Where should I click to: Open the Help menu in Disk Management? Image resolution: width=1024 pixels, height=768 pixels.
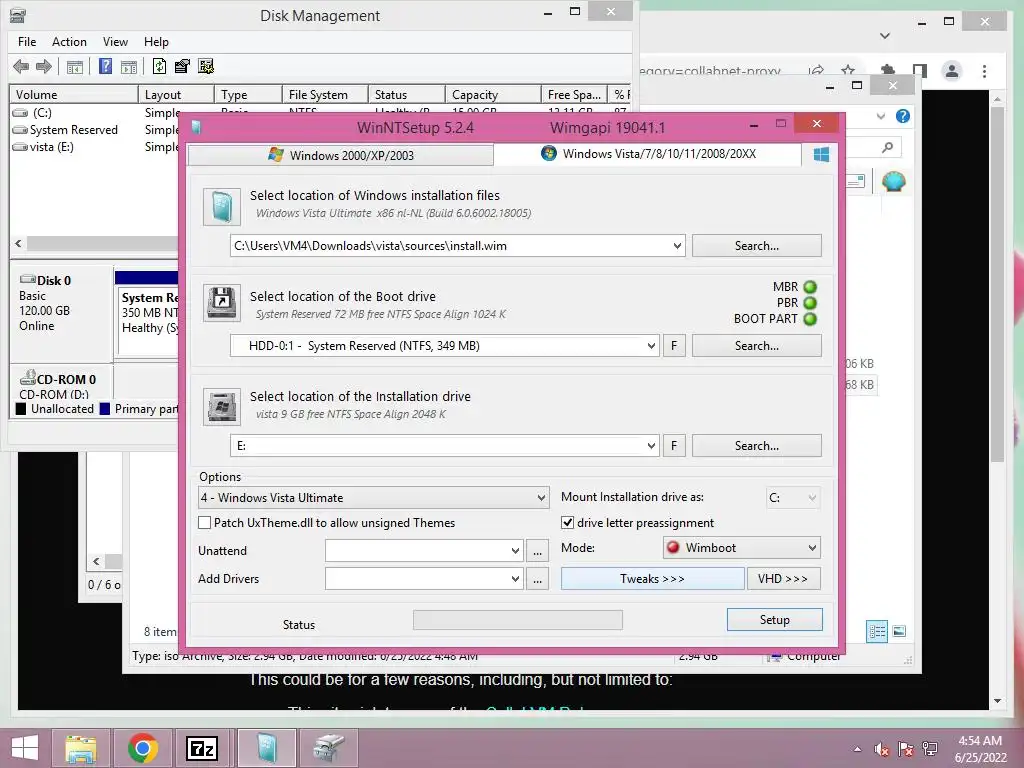click(156, 42)
